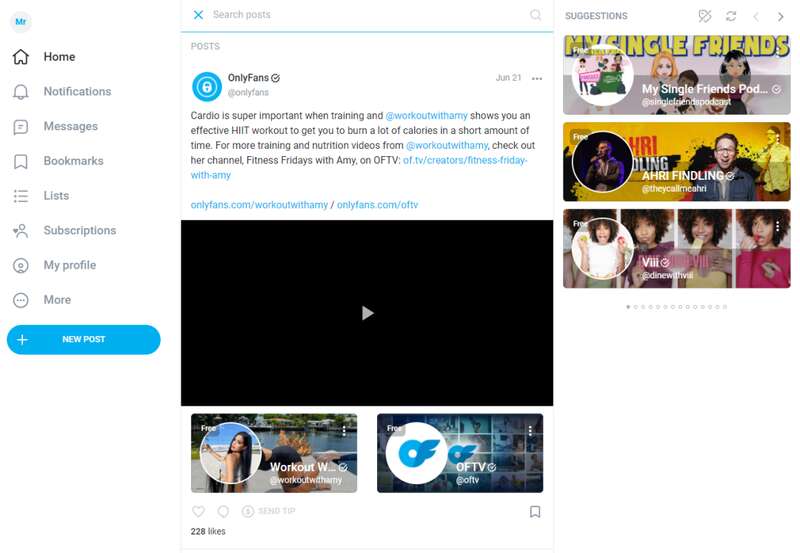Image resolution: width=800 pixels, height=553 pixels.
Task: Click the My profile icon
Action: click(x=21, y=265)
